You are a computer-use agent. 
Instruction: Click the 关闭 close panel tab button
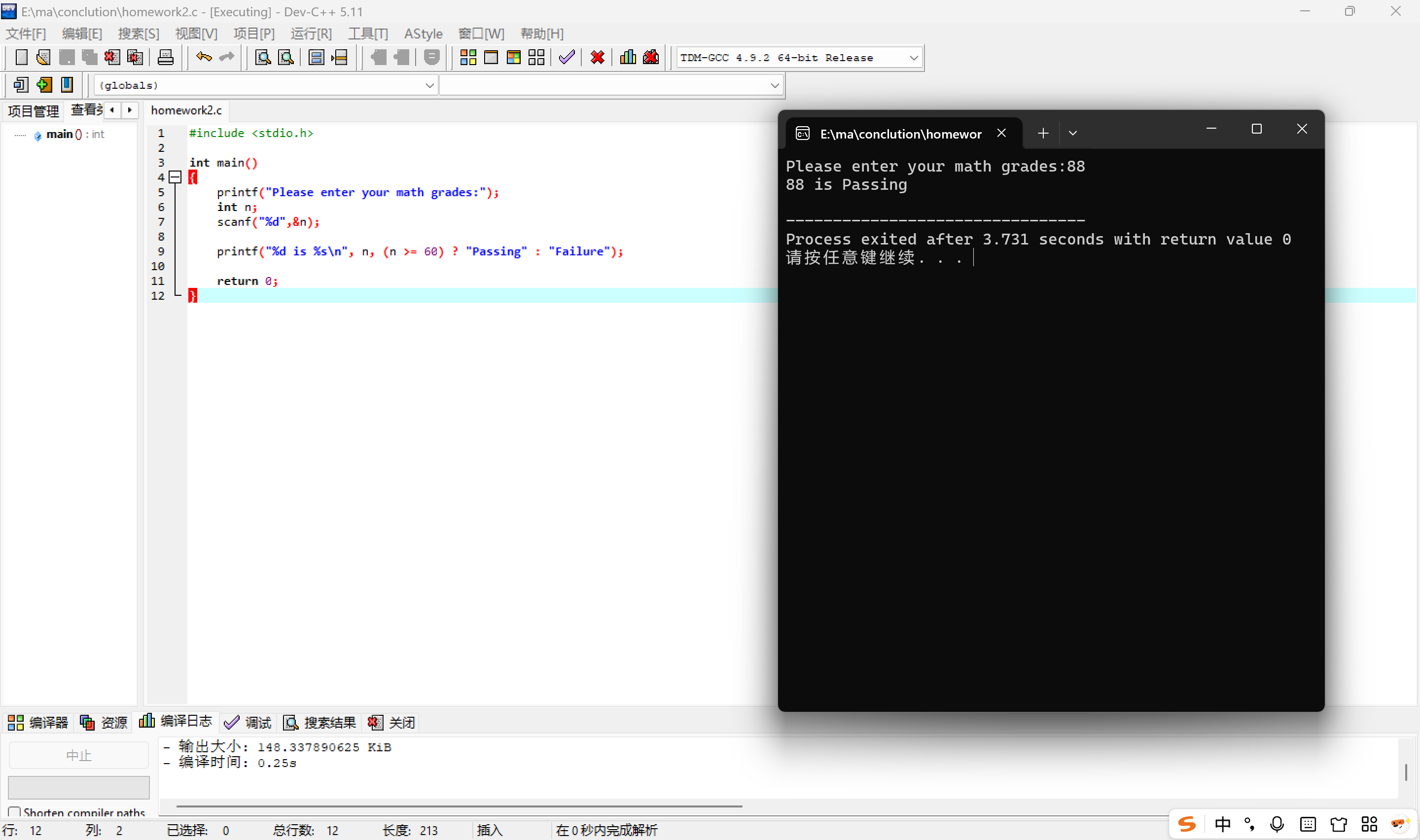click(x=391, y=722)
